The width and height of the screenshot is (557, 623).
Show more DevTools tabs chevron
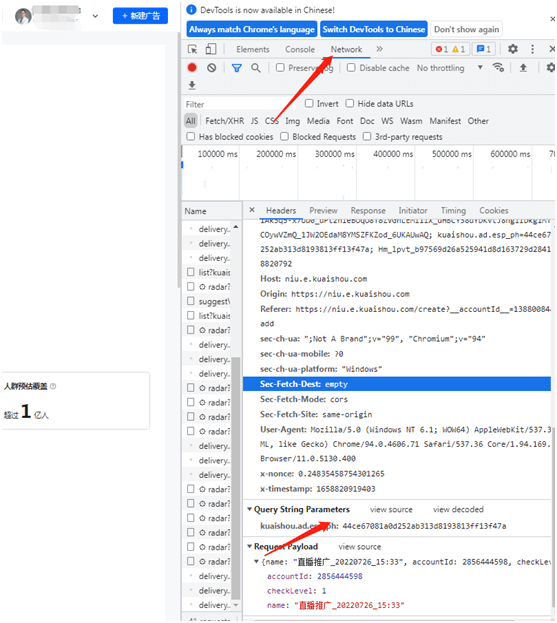pos(379,49)
